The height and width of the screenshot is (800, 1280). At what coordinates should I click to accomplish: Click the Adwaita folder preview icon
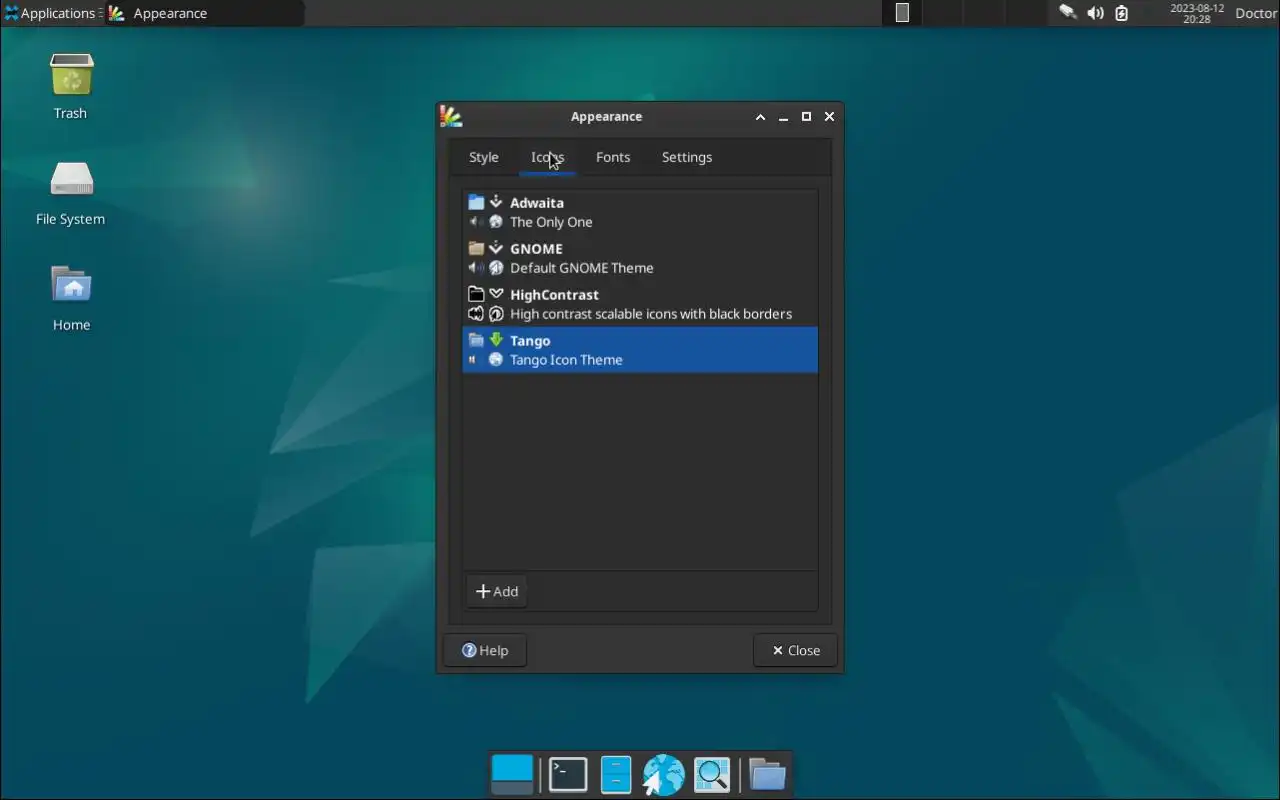[476, 202]
